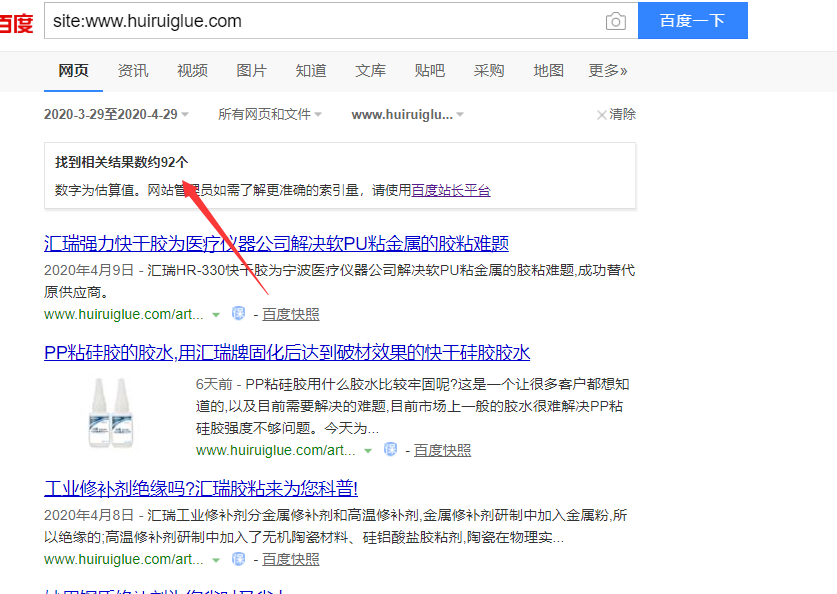Click 清除 to clear search filters
Image resolution: width=837 pixels, height=594 pixels.
pos(622,114)
